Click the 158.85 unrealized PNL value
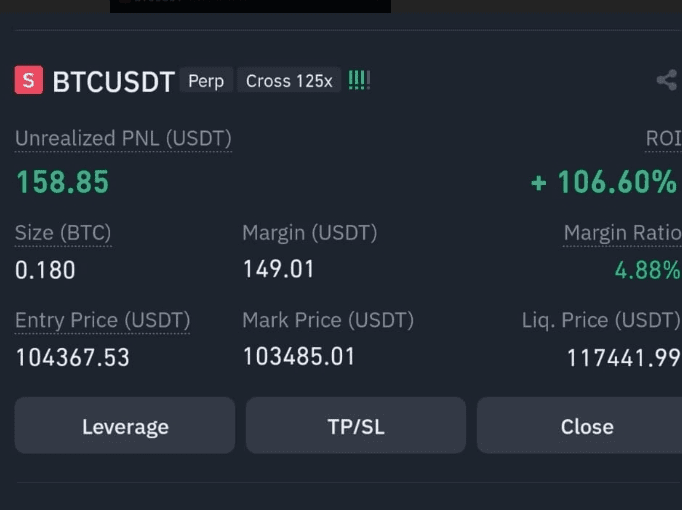This screenshot has width=682, height=510. point(62,182)
